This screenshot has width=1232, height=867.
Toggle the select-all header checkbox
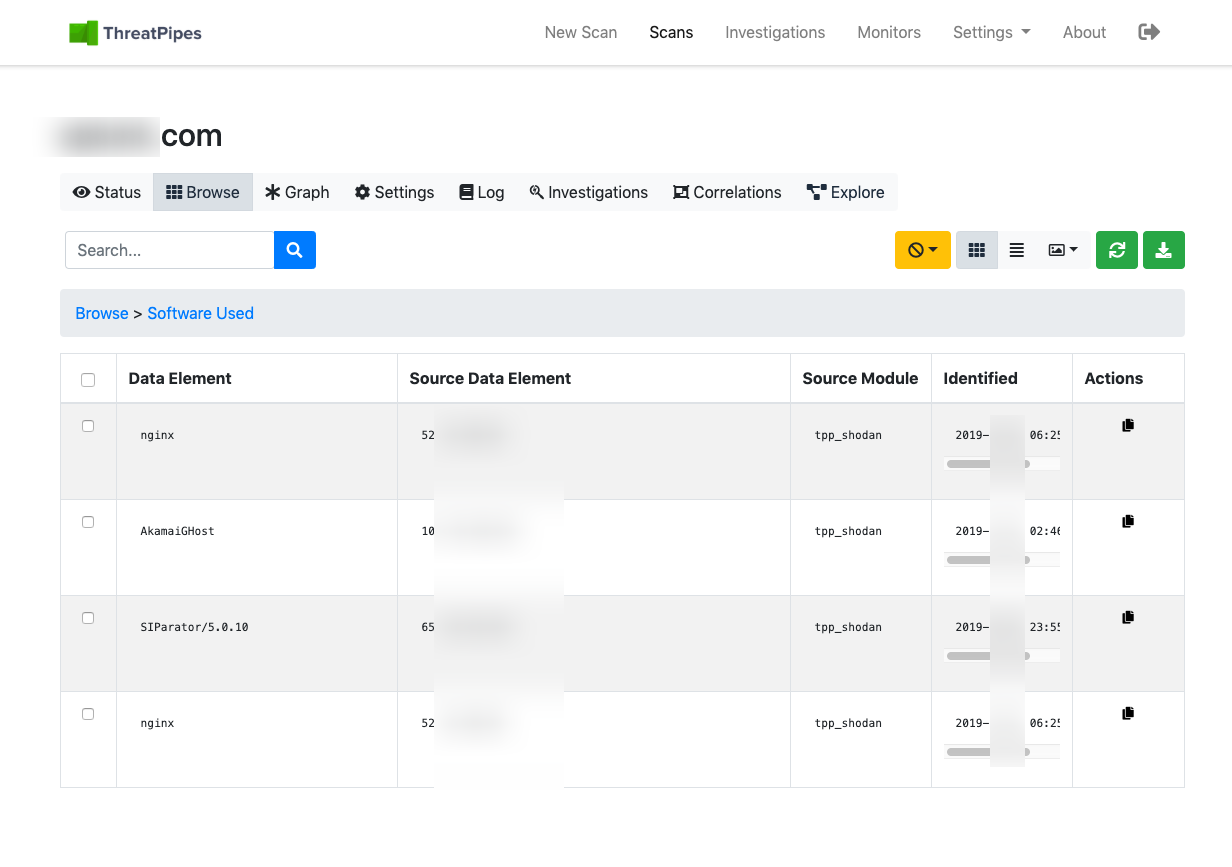click(x=88, y=379)
